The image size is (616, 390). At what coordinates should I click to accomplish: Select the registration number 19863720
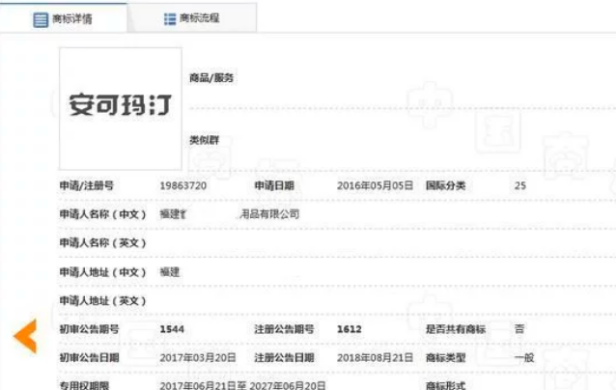click(x=183, y=186)
